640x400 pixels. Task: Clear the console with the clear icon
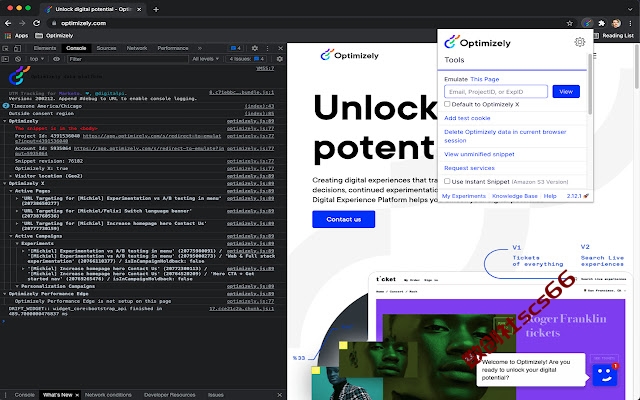(18, 59)
